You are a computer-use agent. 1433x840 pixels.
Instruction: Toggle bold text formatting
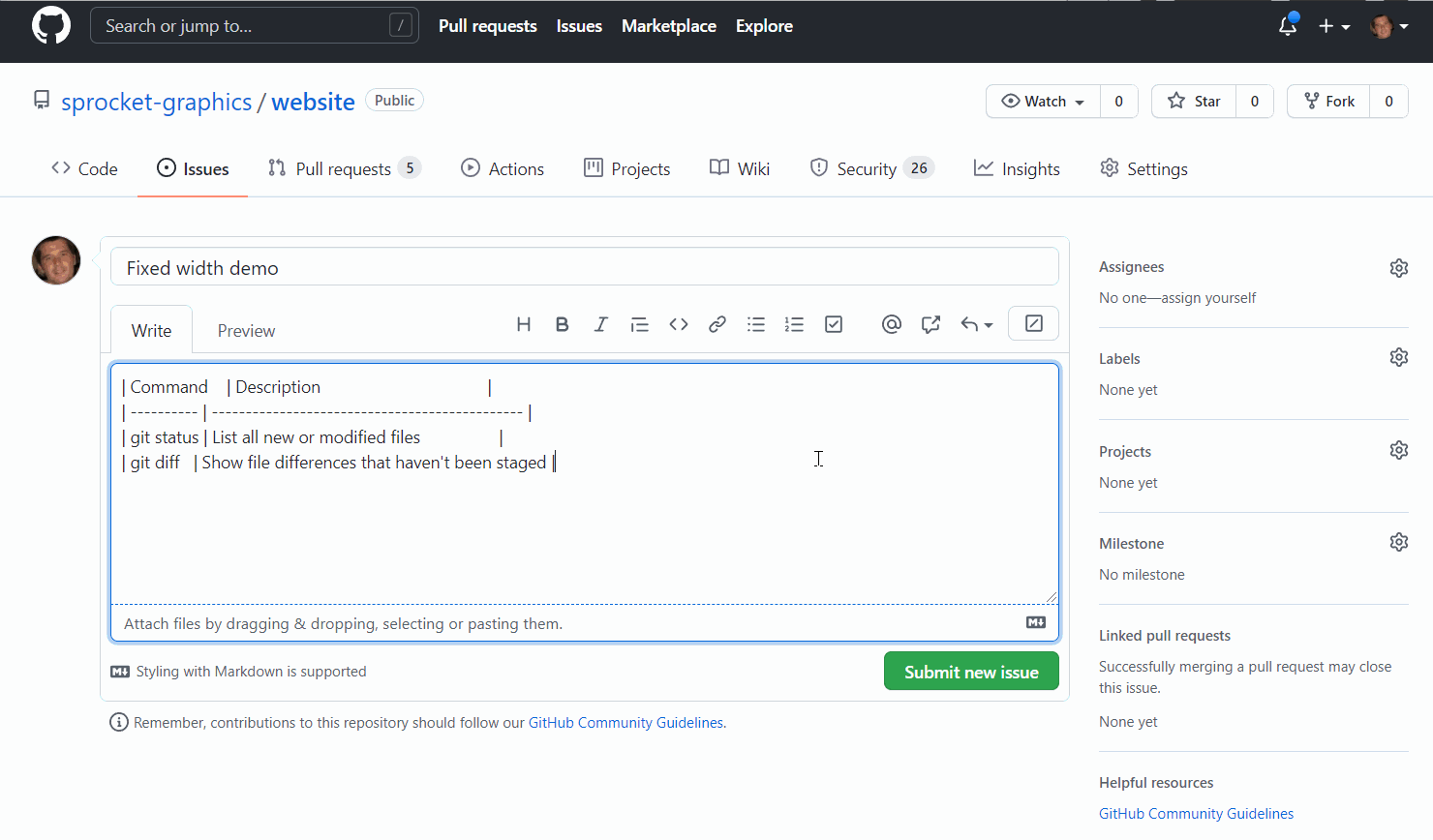563,323
